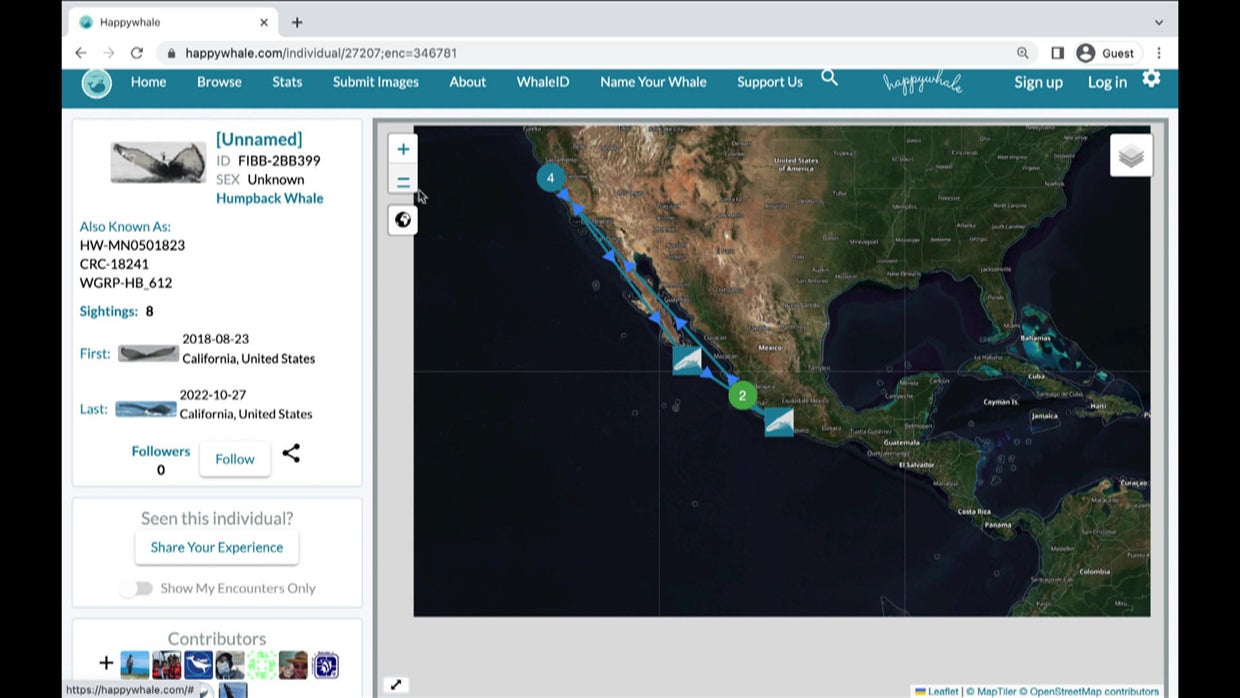
Task: Click map cluster marker labeled 2
Action: pyautogui.click(x=742, y=395)
